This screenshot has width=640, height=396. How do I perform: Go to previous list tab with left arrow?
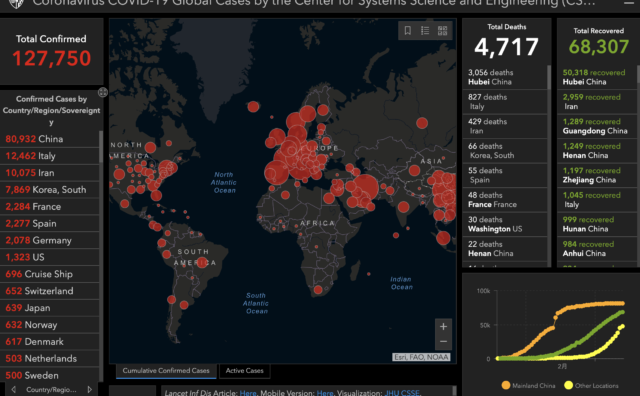[13, 389]
